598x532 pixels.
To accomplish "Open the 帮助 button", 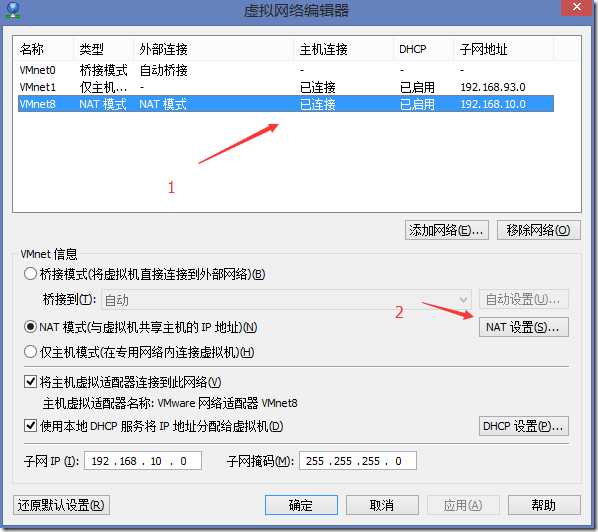I will click(x=544, y=505).
